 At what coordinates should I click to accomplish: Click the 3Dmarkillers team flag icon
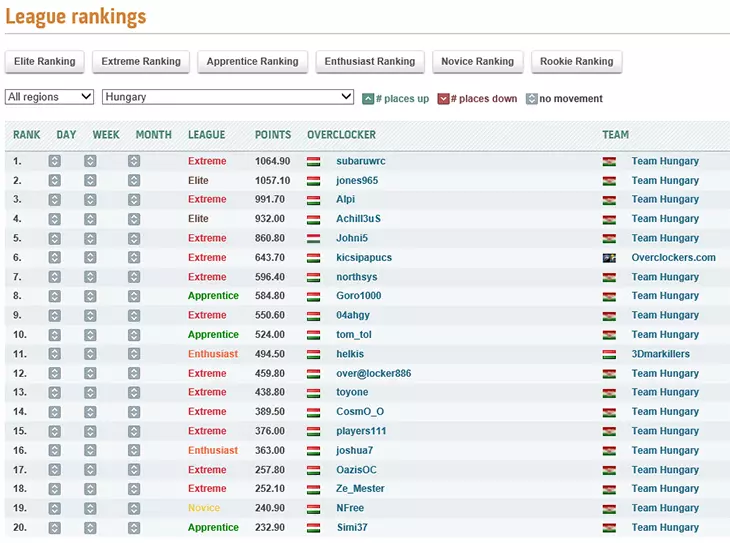pyautogui.click(x=609, y=354)
